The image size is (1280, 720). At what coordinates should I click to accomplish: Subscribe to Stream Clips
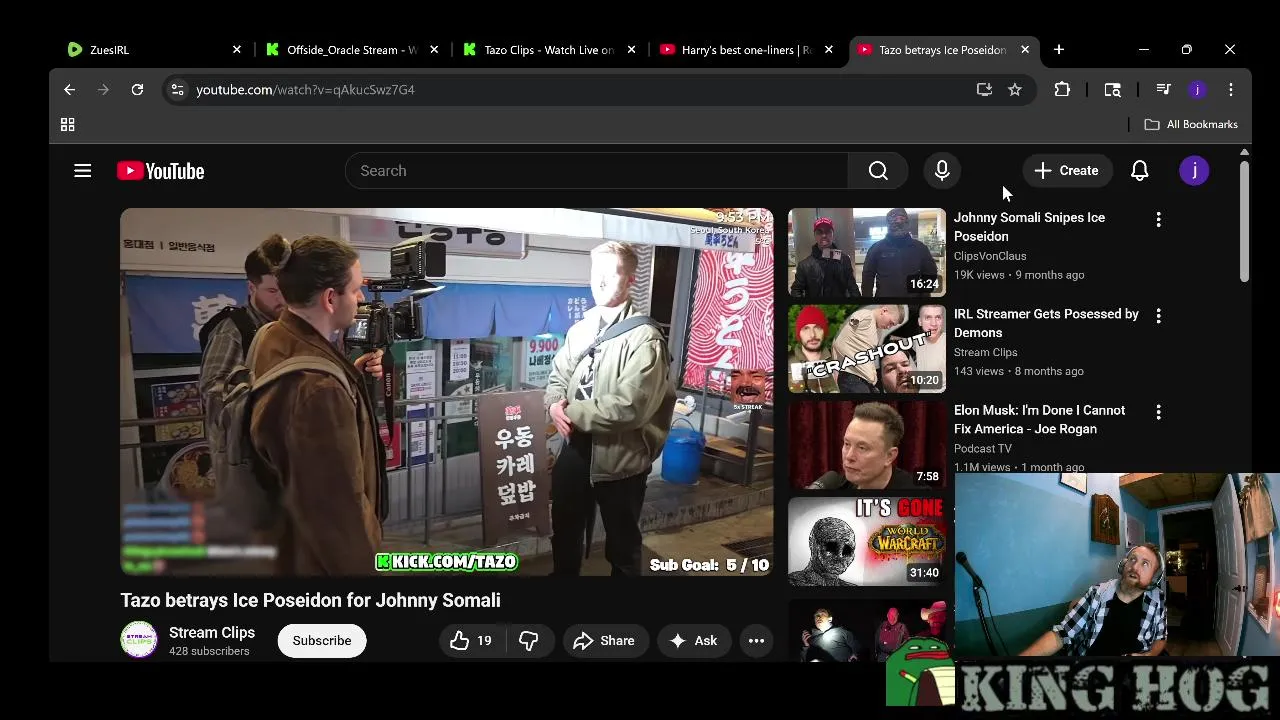[x=322, y=641]
